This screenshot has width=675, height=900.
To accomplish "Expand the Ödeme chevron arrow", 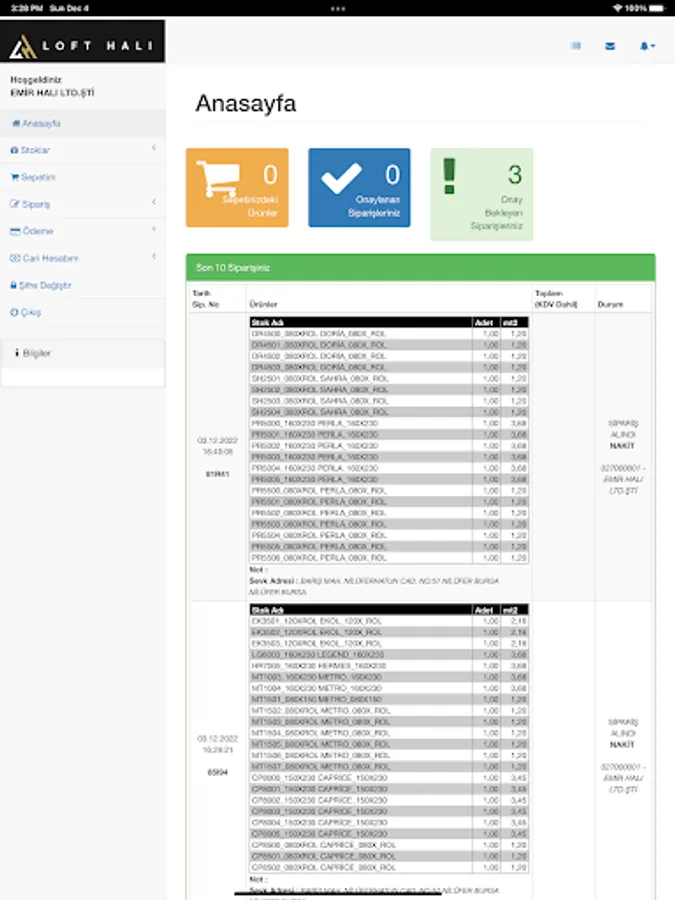I will coord(153,229).
